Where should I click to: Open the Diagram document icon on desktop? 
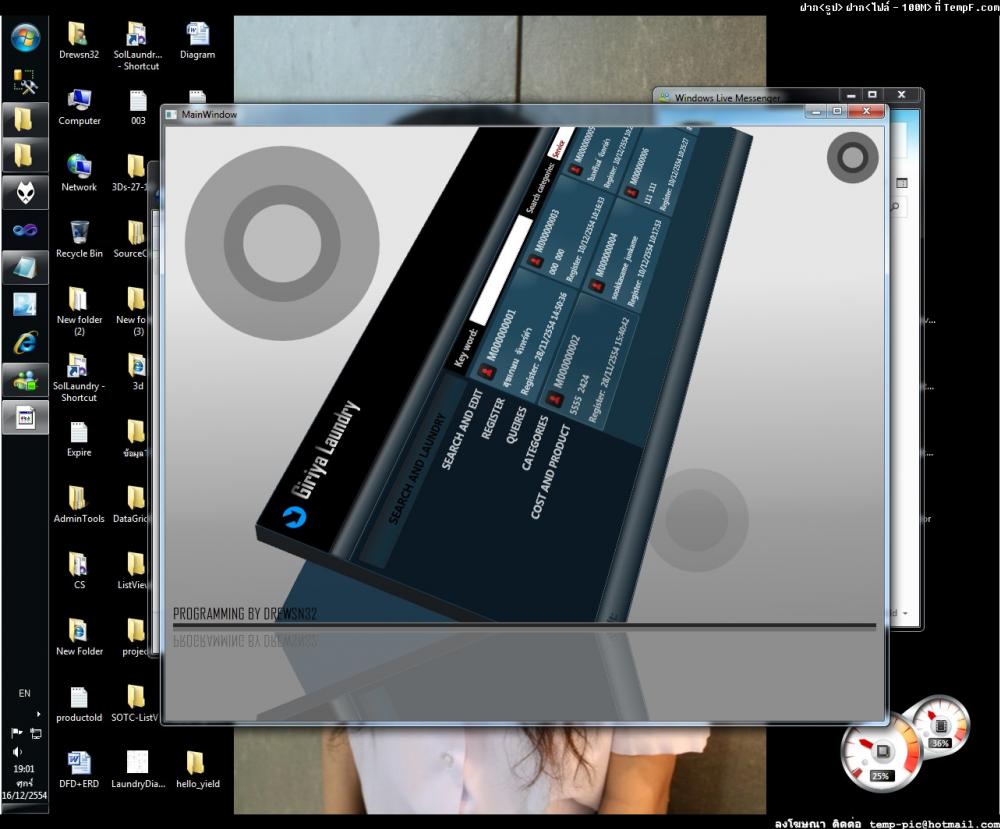click(x=198, y=40)
